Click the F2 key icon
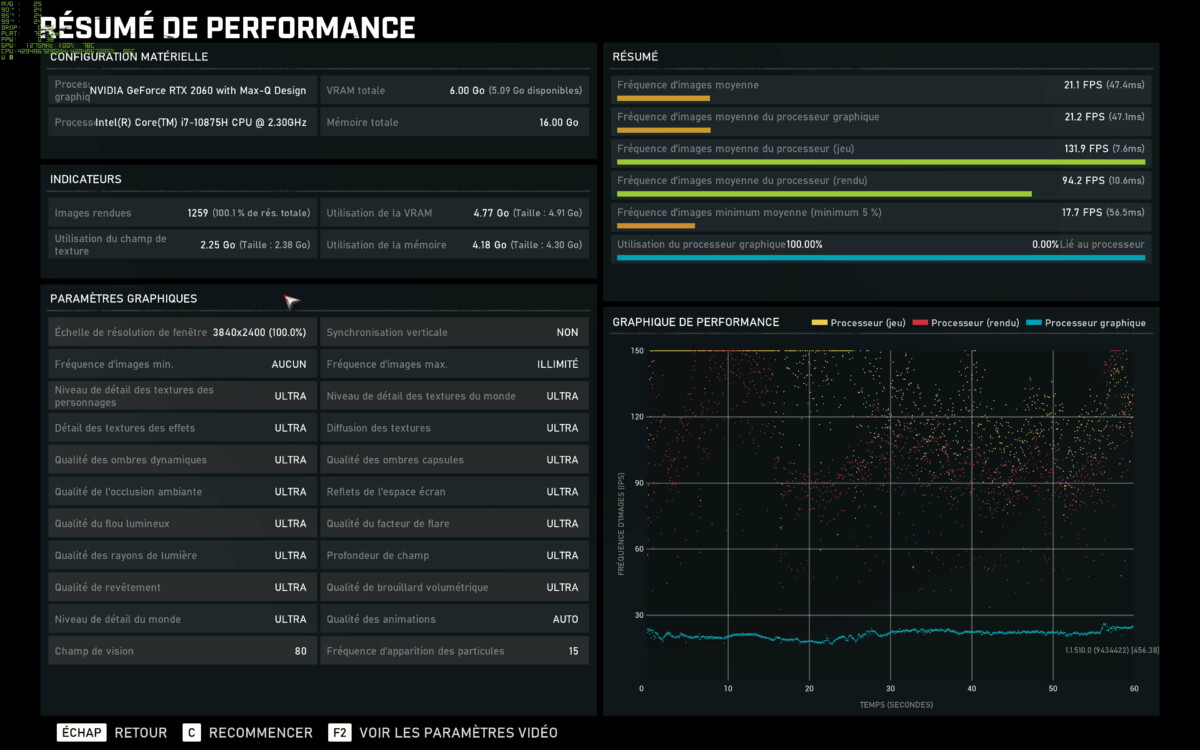This screenshot has height=750, width=1200. point(340,732)
